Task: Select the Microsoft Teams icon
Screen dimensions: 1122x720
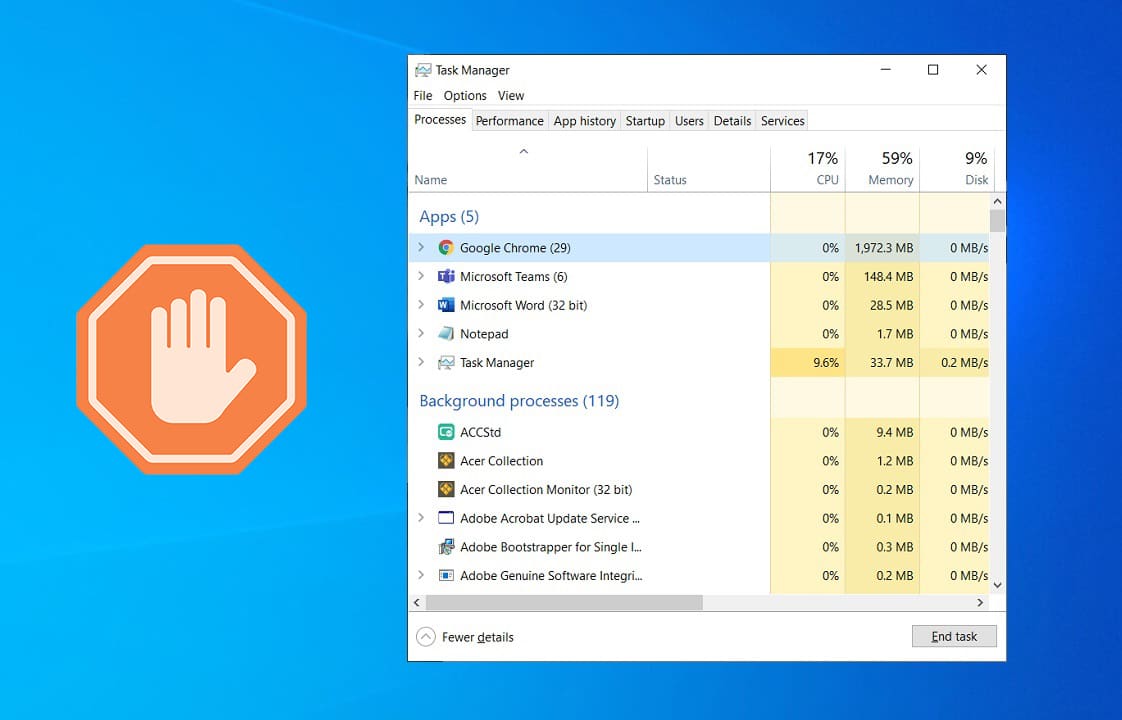Action: (x=446, y=276)
